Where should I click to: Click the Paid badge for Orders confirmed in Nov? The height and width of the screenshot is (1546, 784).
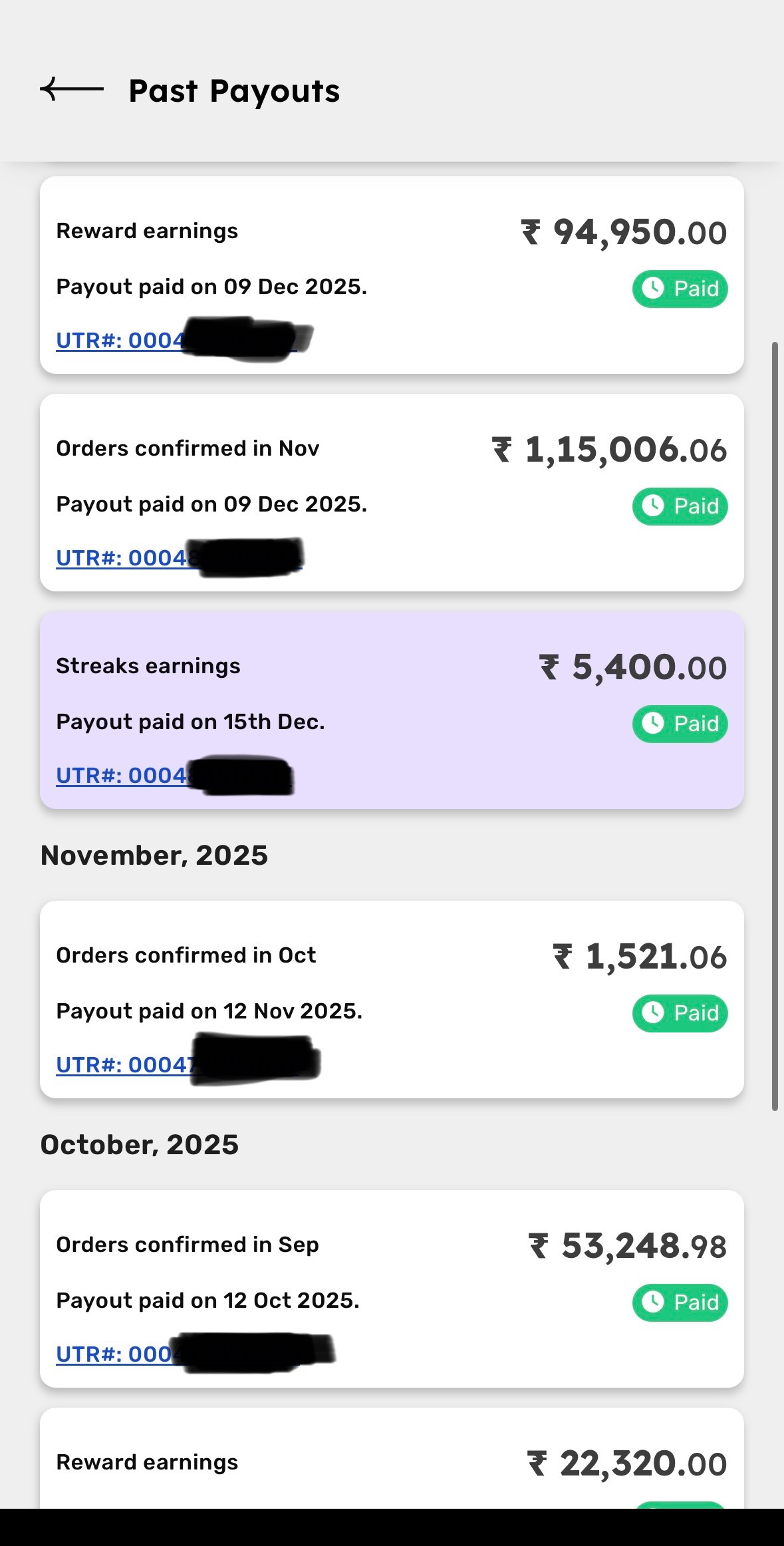(680, 506)
